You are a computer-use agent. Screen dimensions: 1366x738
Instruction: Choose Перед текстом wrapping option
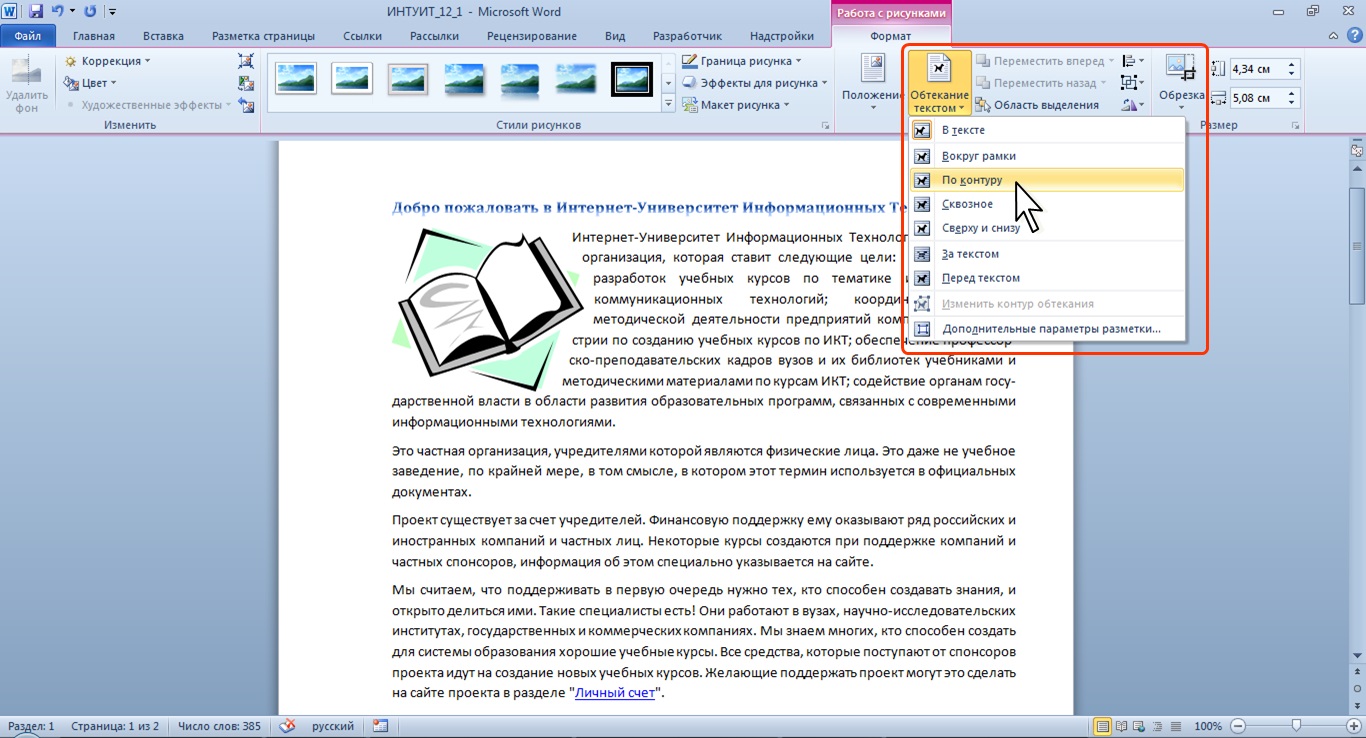[x=1046, y=278]
